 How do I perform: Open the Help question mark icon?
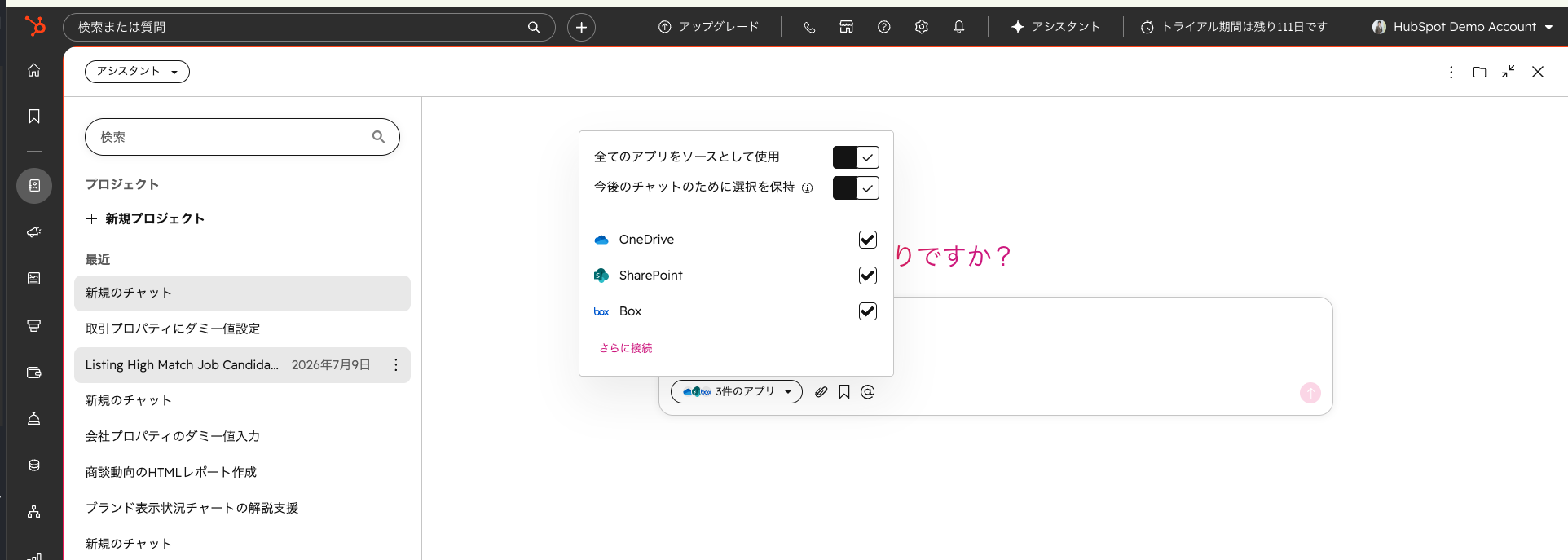(884, 27)
